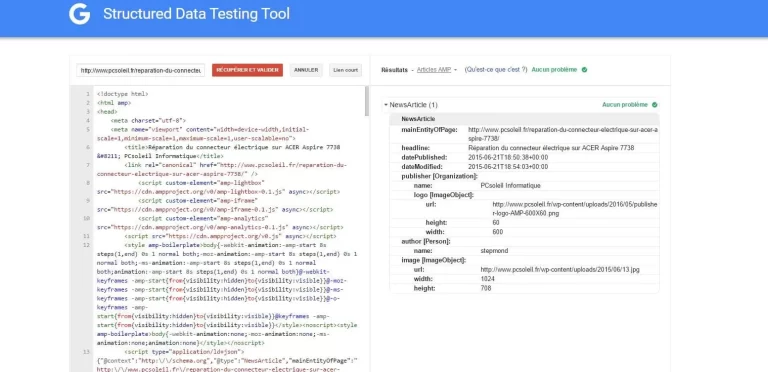This screenshot has width=768, height=372.
Task: Click image height value 708
Action: (485, 288)
